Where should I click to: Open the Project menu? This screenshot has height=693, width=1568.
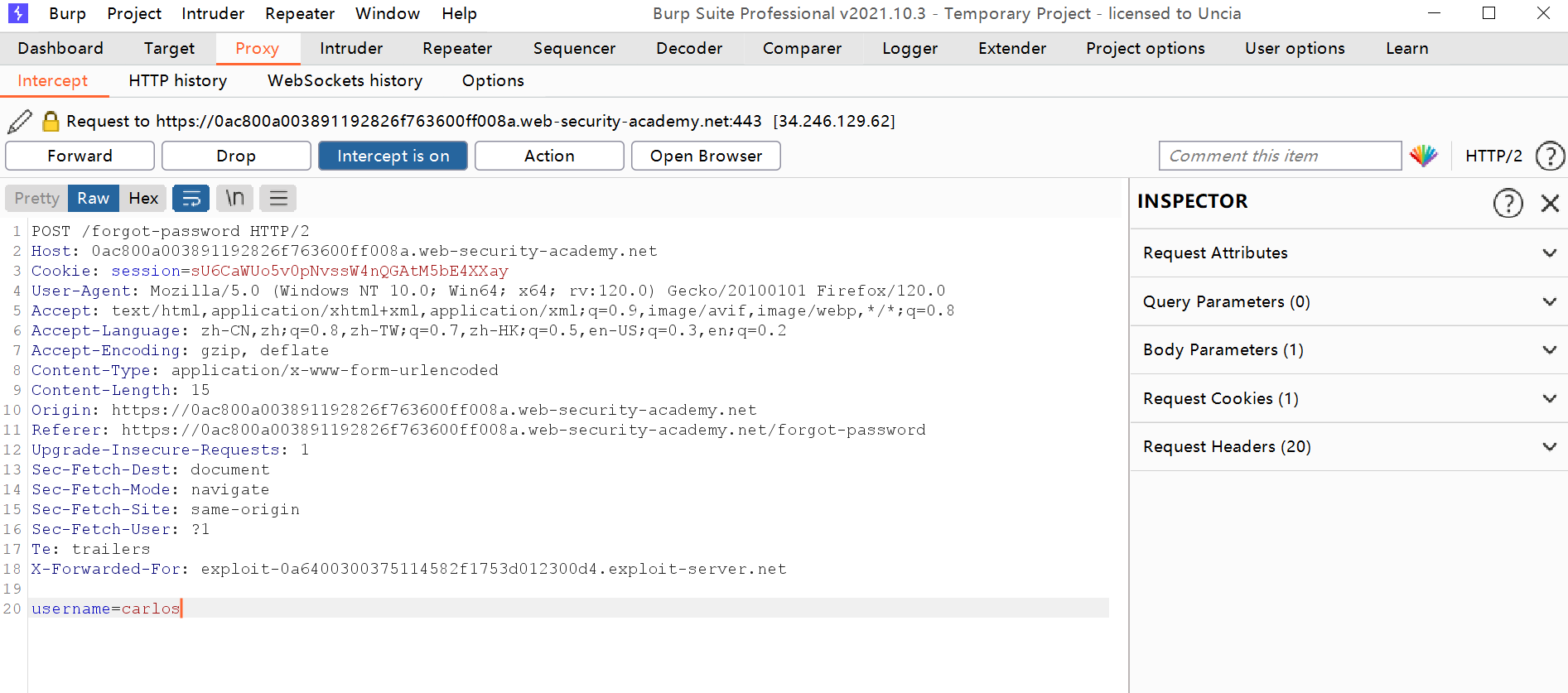tap(134, 13)
